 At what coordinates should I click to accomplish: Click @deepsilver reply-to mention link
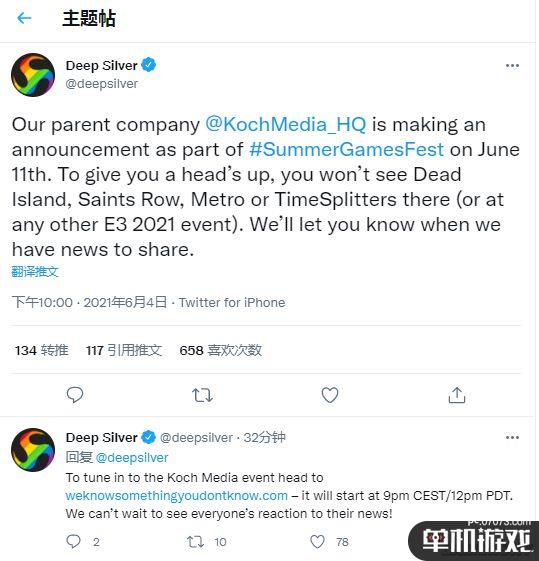[x=132, y=458]
